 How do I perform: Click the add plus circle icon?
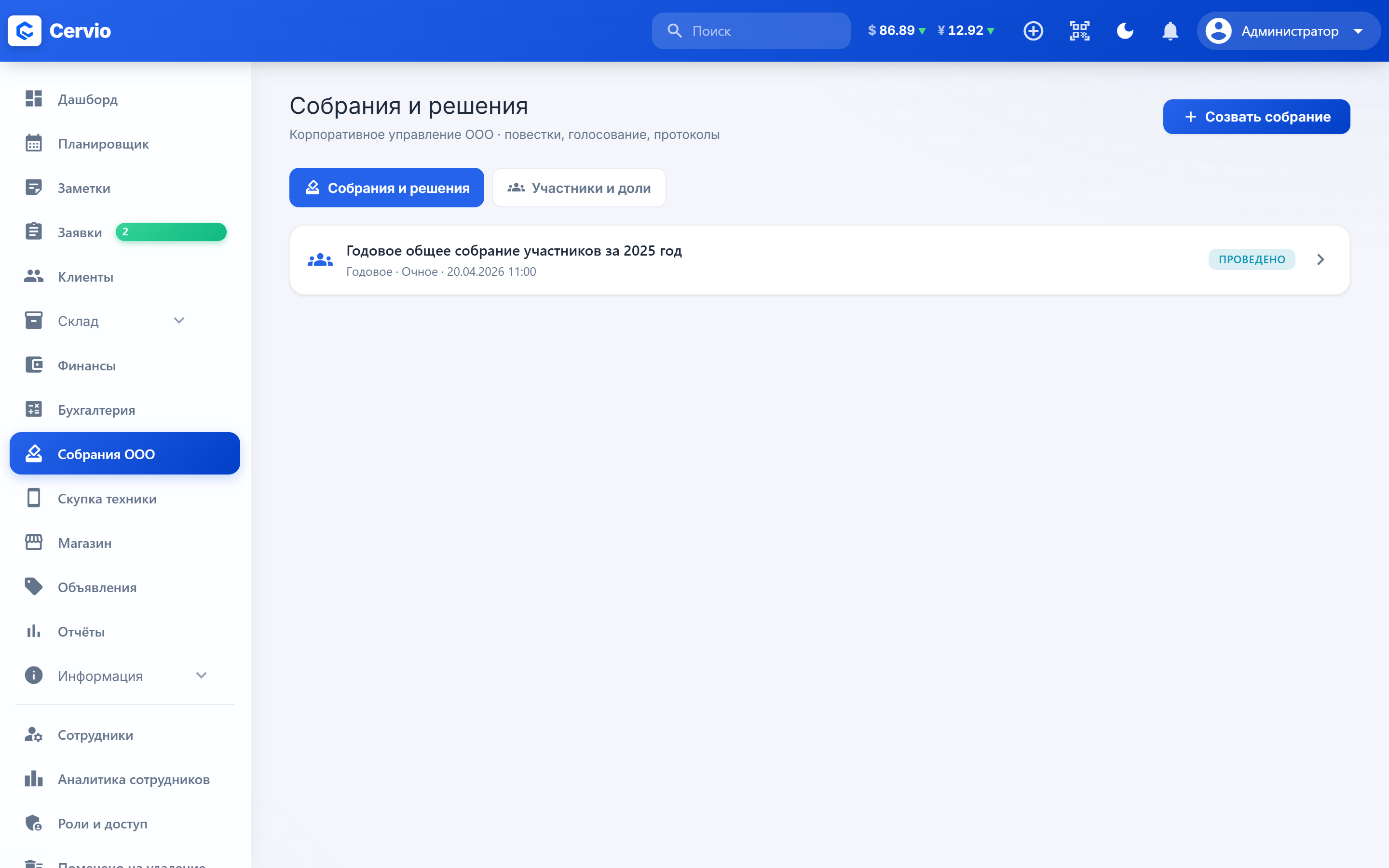click(x=1033, y=30)
